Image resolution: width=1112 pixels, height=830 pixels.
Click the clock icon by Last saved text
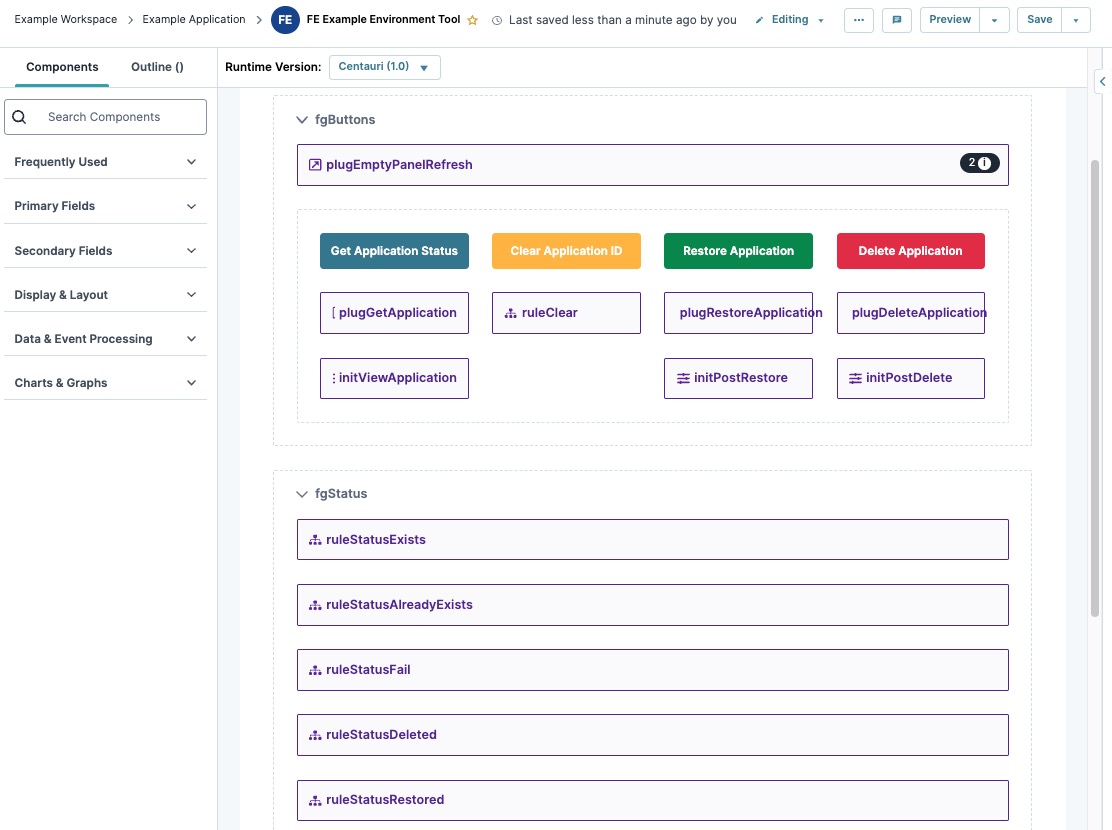click(496, 21)
